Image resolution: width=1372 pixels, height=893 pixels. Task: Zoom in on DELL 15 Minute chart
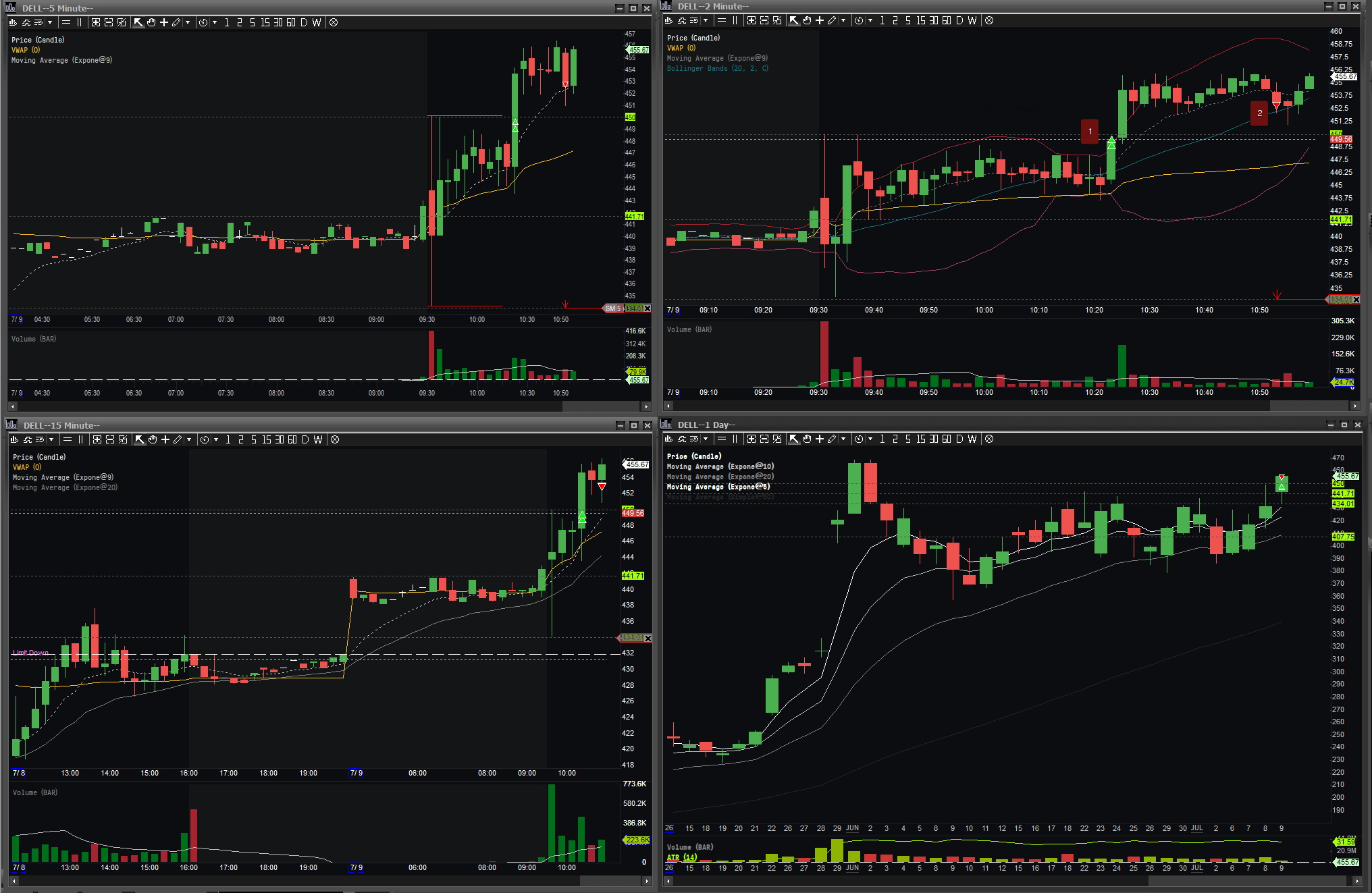97,439
